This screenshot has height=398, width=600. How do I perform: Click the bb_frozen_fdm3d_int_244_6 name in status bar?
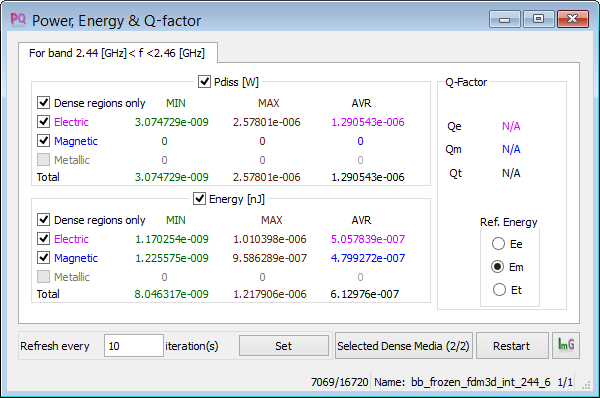point(481,382)
